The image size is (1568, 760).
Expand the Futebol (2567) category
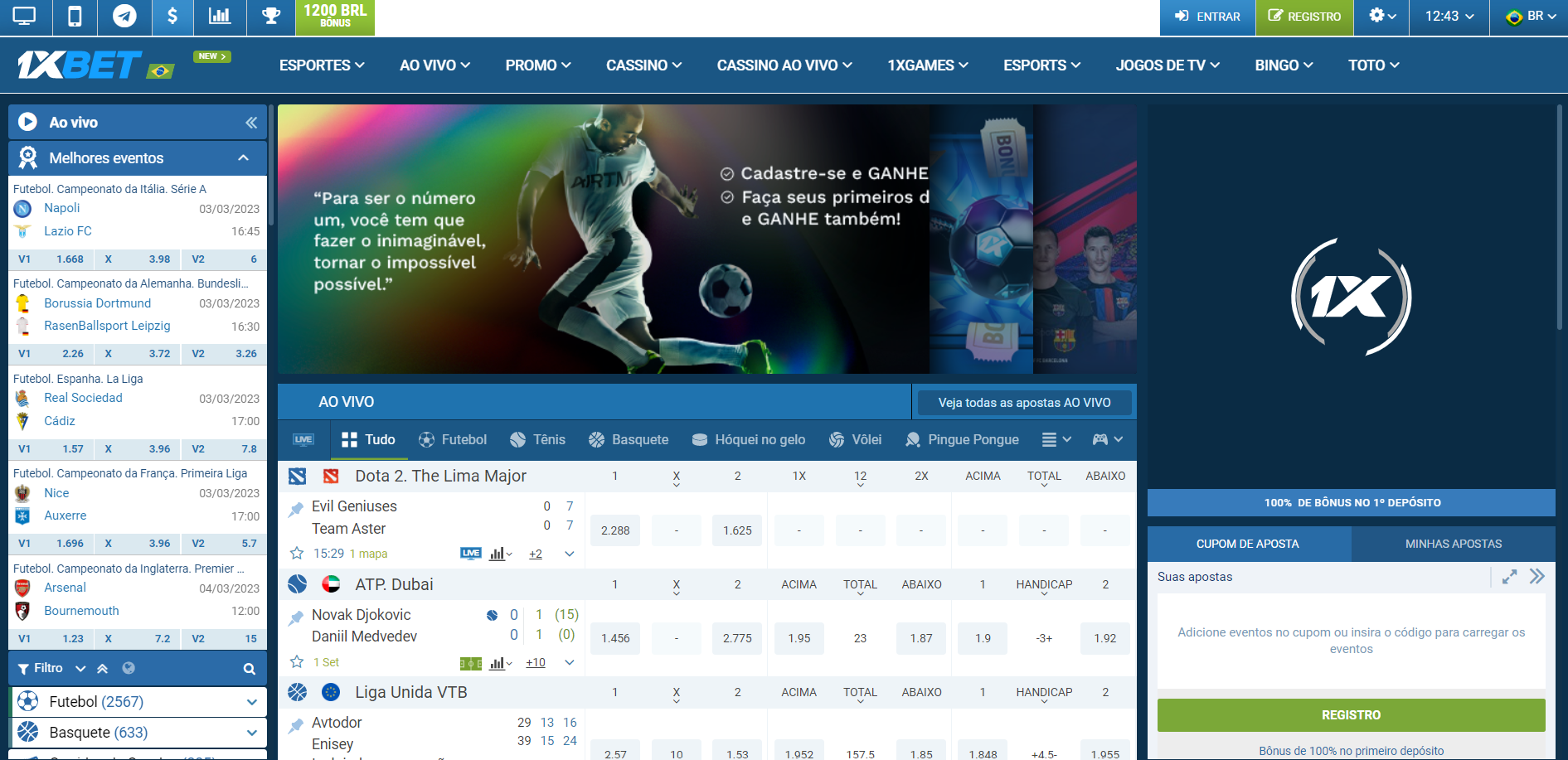click(x=251, y=702)
